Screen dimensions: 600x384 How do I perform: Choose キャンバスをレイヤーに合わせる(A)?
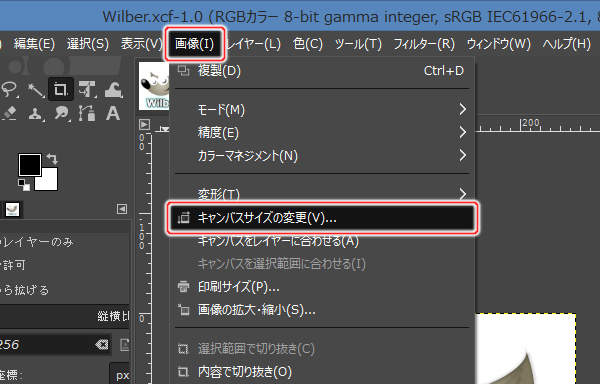coord(321,241)
